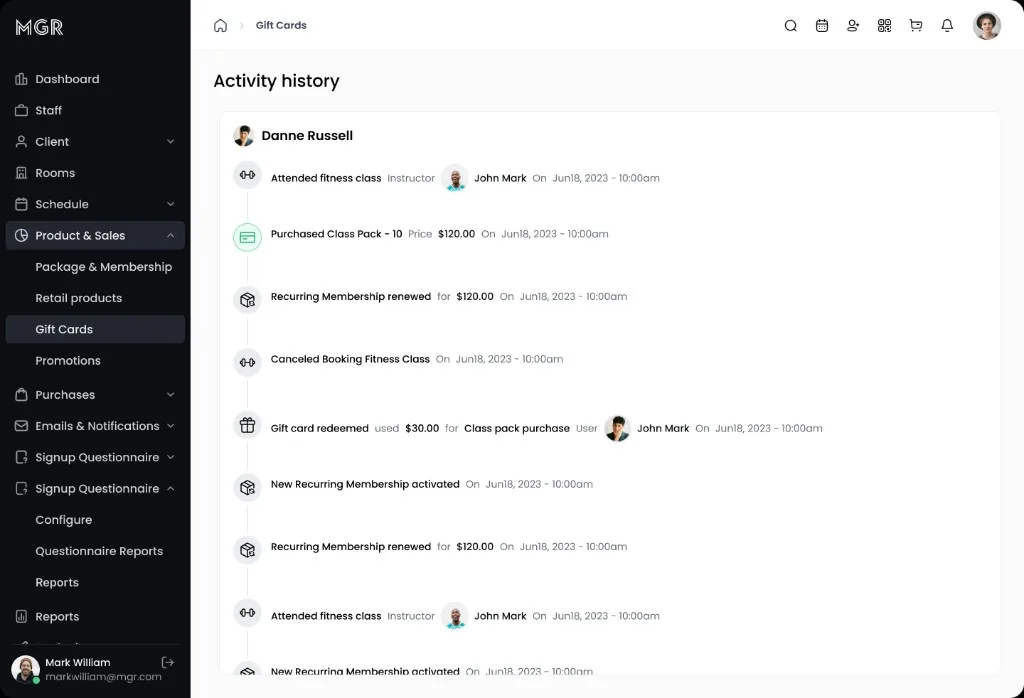Click the Gift Cards breadcrumb link
The width and height of the screenshot is (1024, 698).
tap(281, 25)
